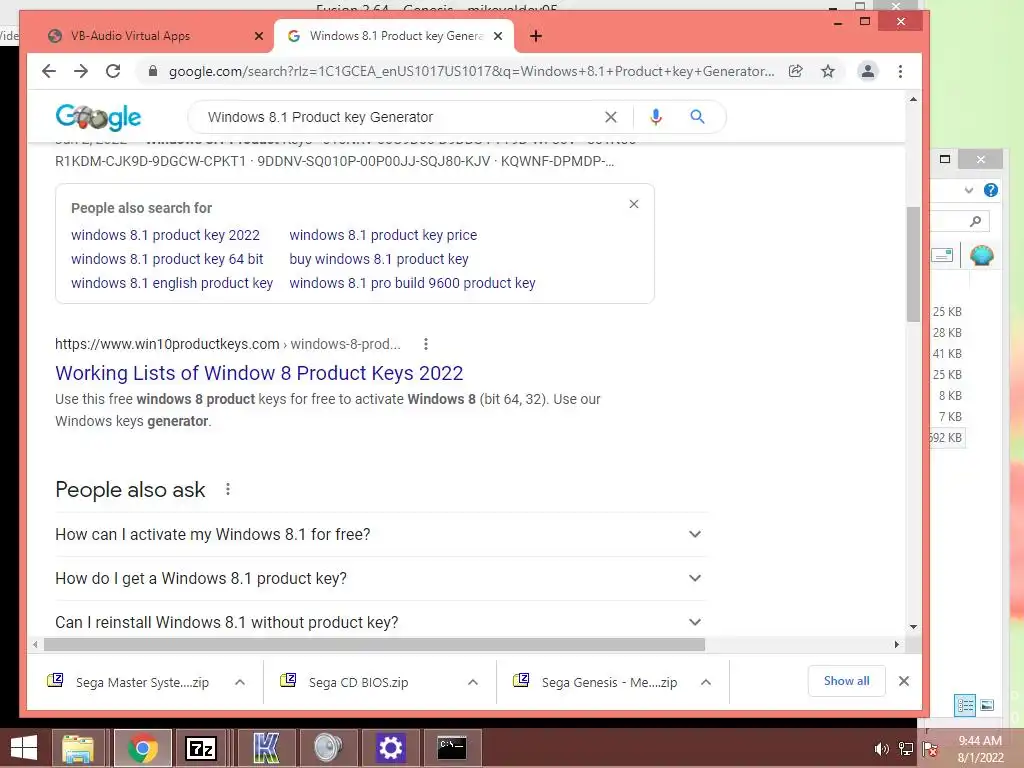
Task: Click the scroll down arrow of page
Action: pos(913,627)
